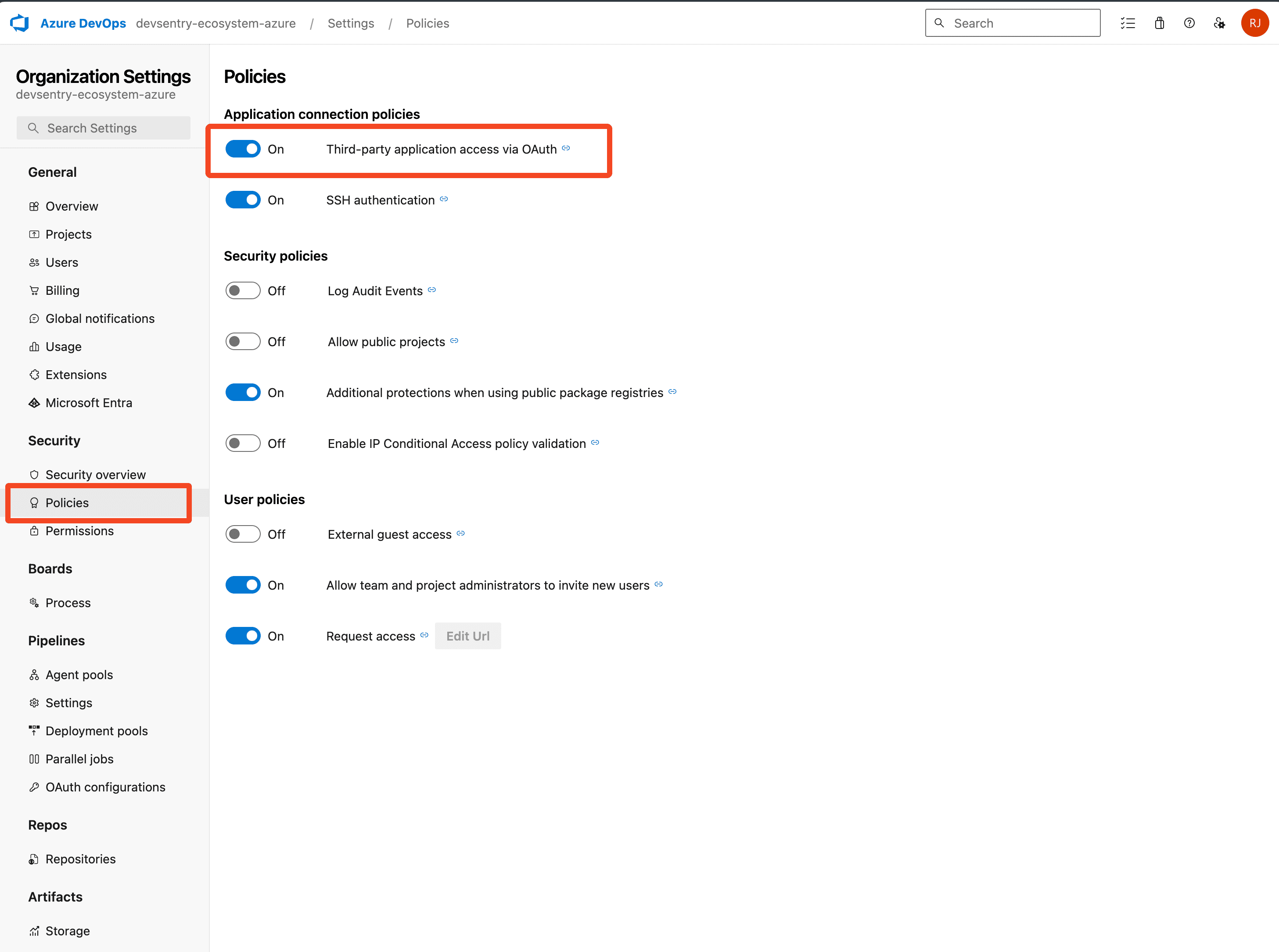Open the User settings icon
Viewport: 1279px width, 952px height.
pos(1219,23)
